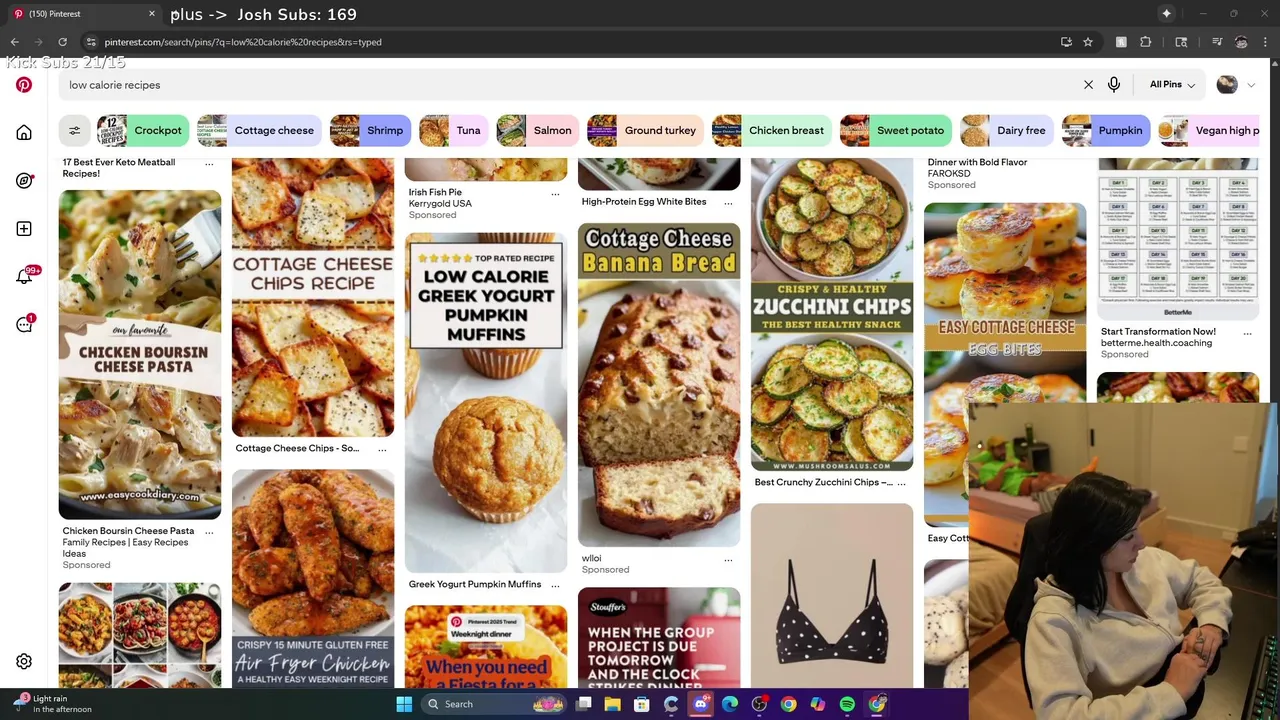Image resolution: width=1280 pixels, height=720 pixels.
Task: Expand the account chevron next to the avatar
Action: click(1251, 85)
